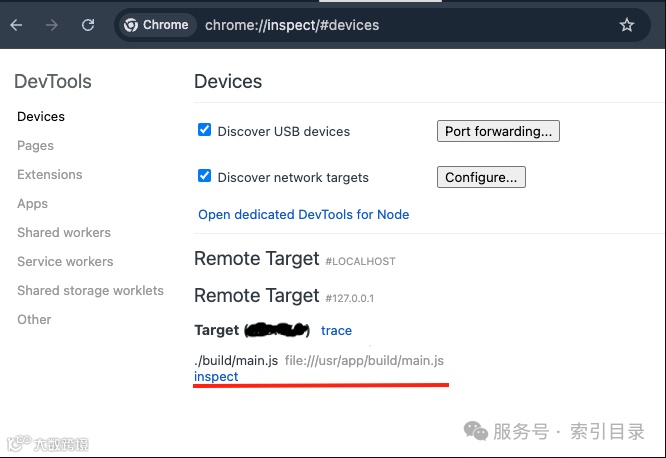666x458 pixels.
Task: Select Devices in DevTools sidebar
Action: pos(41,116)
